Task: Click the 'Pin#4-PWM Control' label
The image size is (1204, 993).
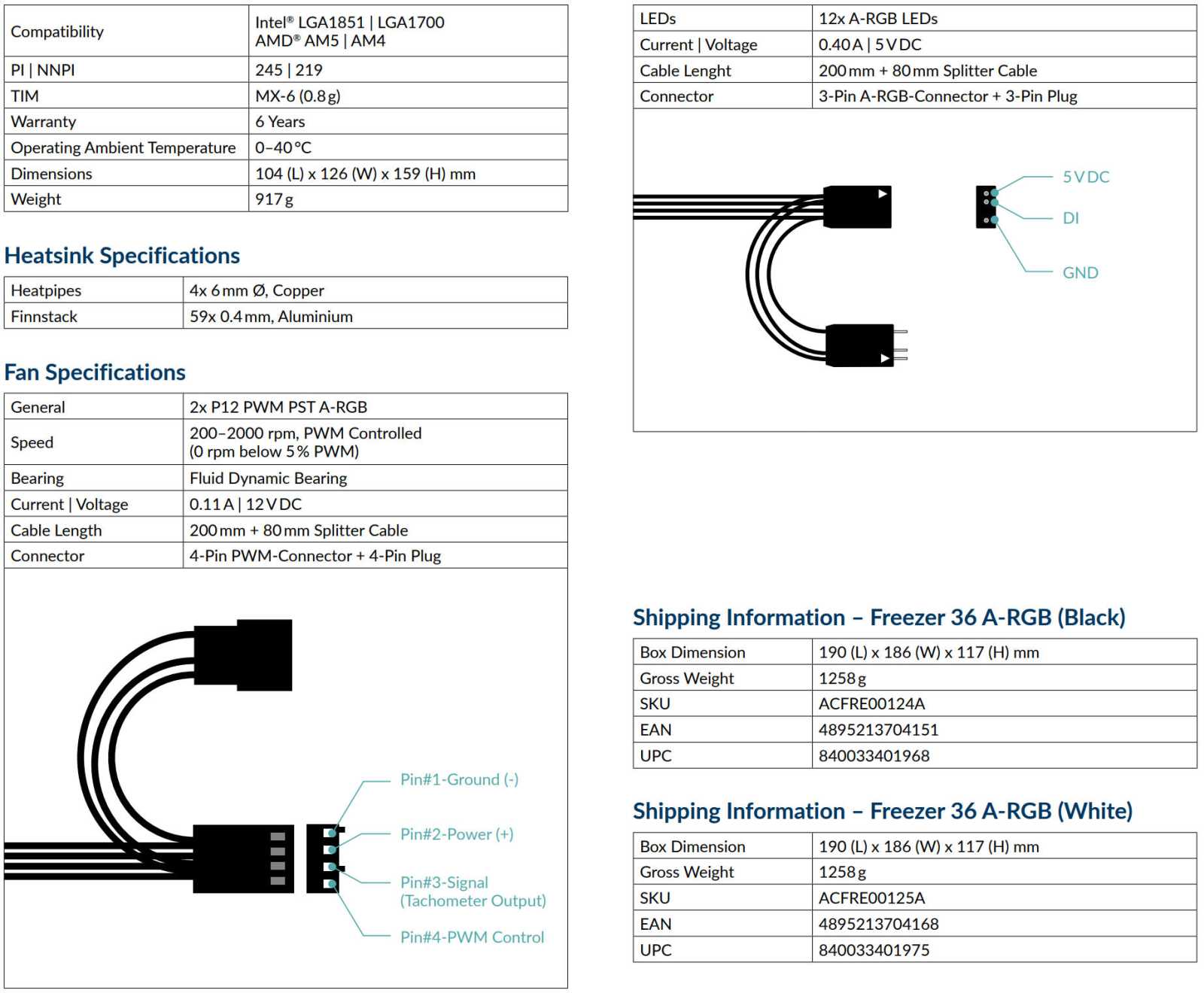Action: (x=472, y=937)
